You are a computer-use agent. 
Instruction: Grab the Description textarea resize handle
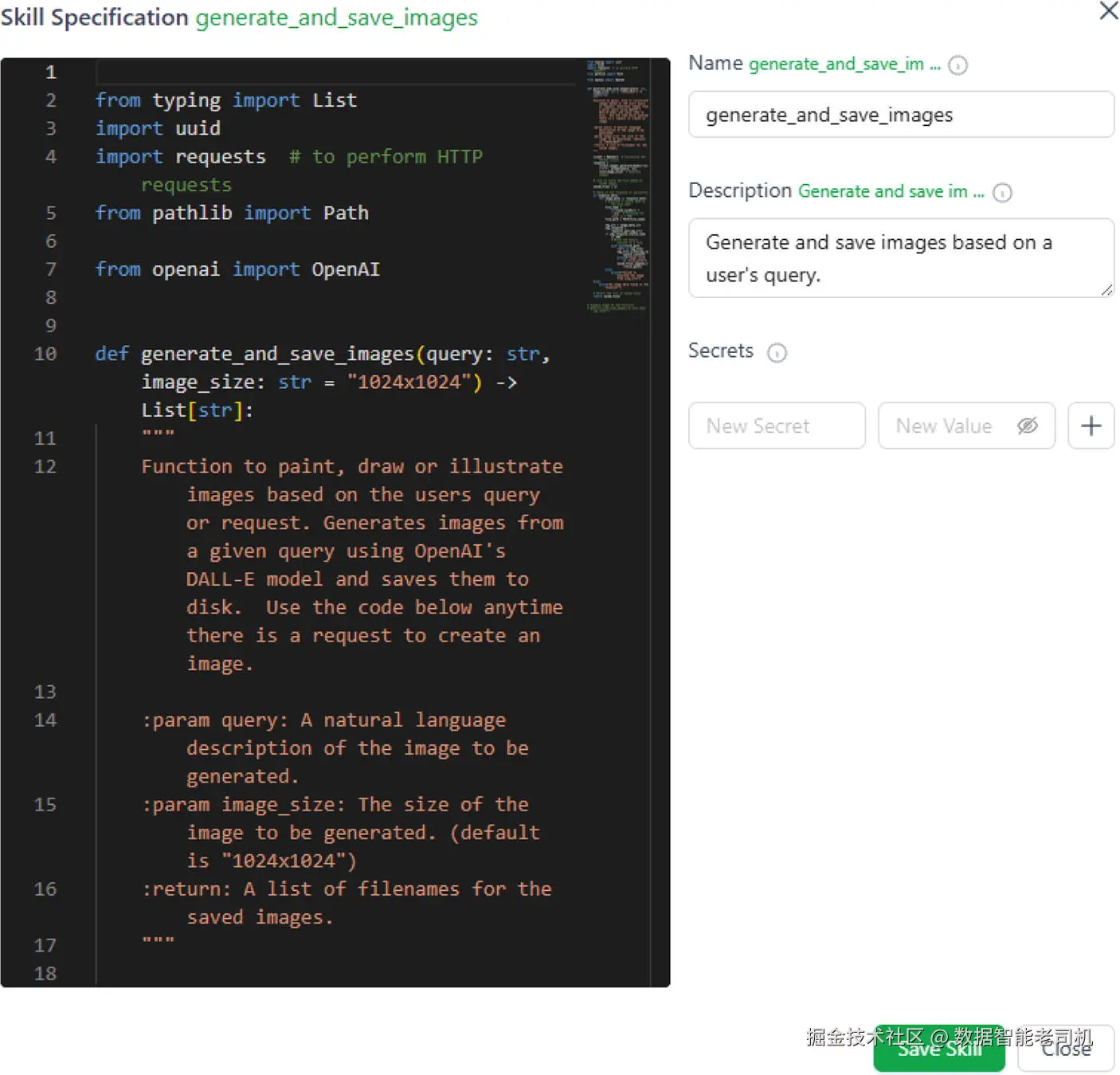pyautogui.click(x=1106, y=291)
